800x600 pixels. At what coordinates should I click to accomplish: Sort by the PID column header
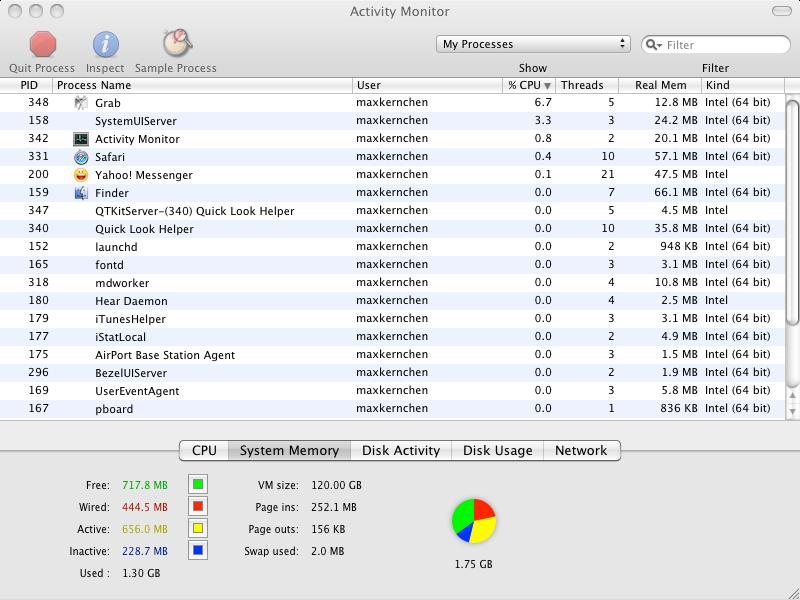click(27, 85)
